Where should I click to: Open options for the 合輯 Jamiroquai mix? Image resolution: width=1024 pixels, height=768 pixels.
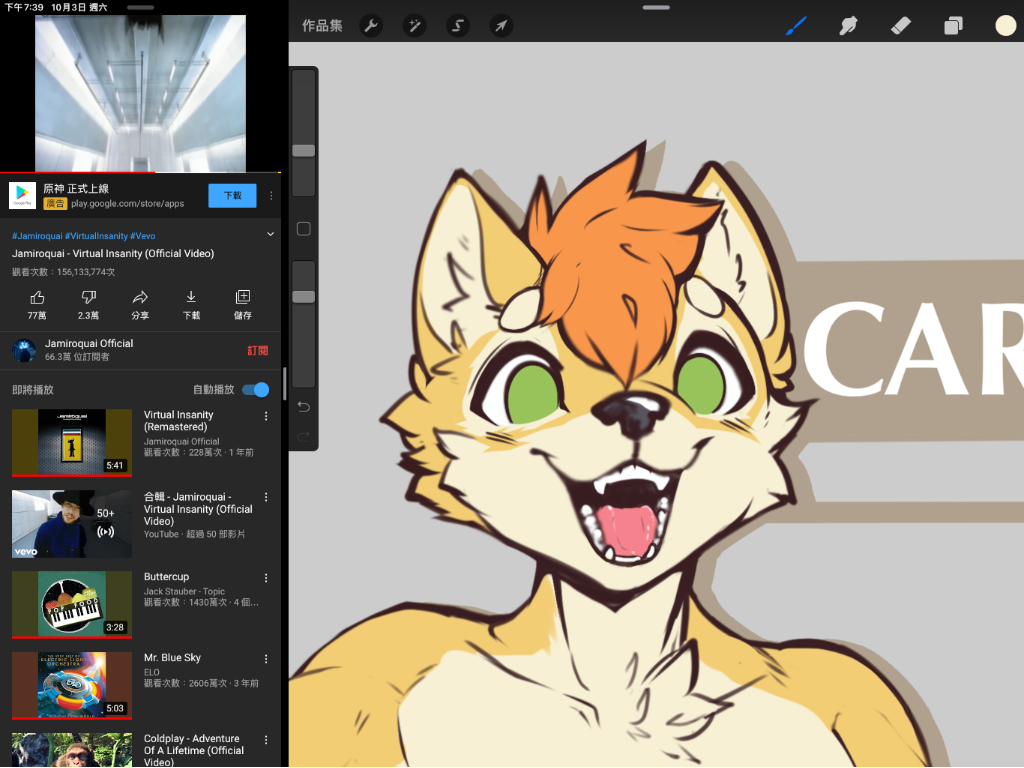[266, 497]
